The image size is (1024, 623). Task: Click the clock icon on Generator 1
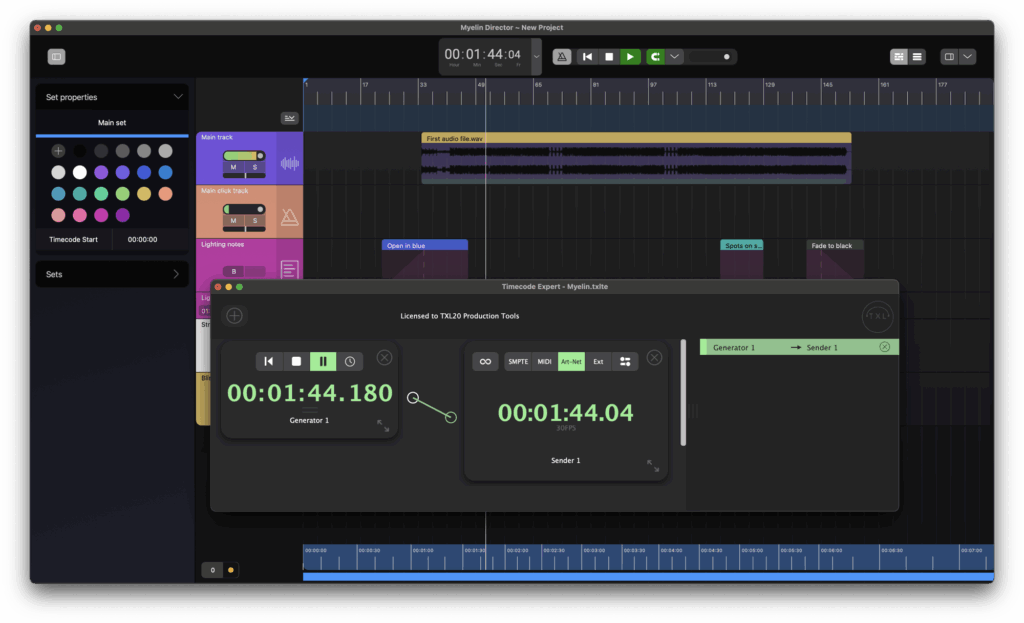(350, 361)
